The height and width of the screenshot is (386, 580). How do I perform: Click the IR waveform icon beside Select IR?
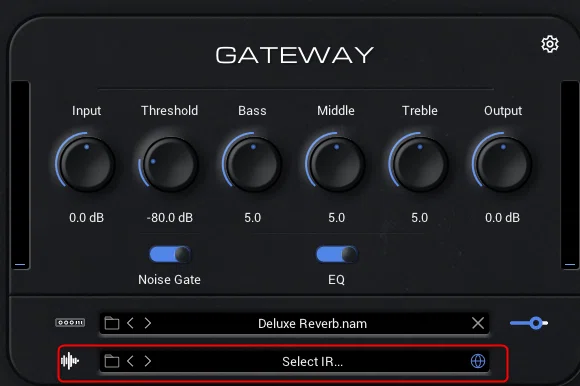pos(70,361)
